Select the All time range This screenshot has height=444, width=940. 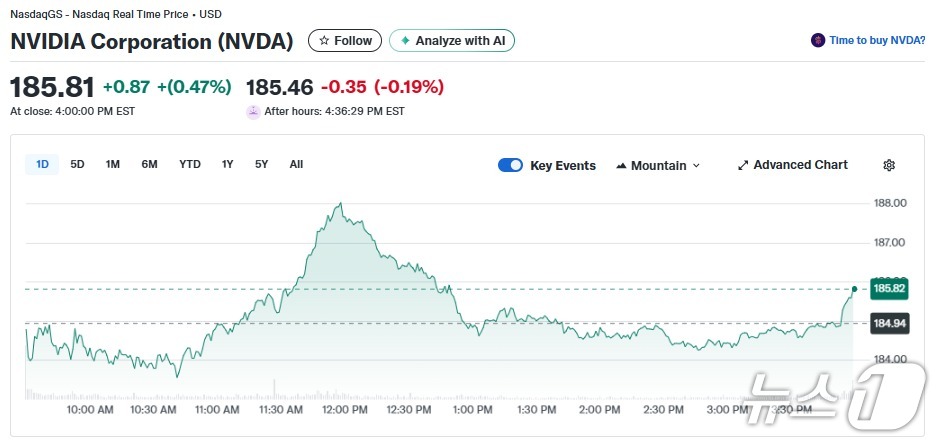click(296, 164)
